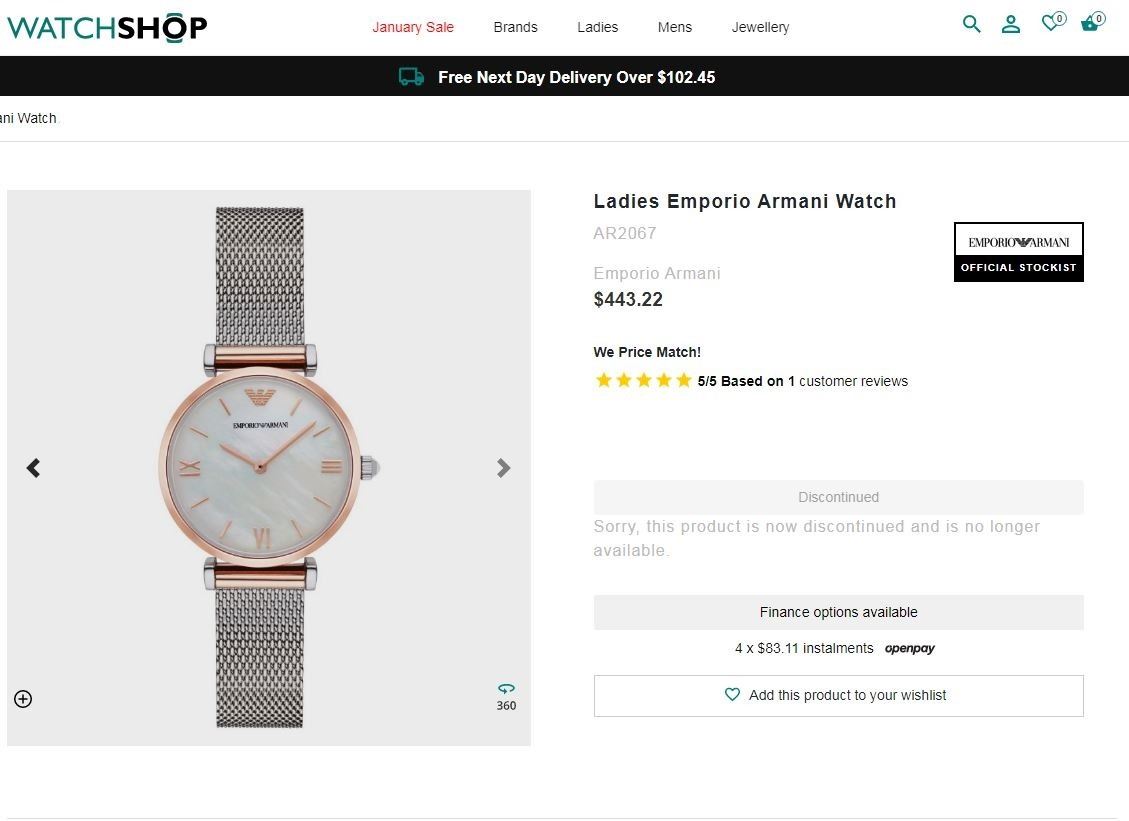The width and height of the screenshot is (1129, 821).
Task: Zoom in with the plus magnifier icon
Action: [23, 699]
